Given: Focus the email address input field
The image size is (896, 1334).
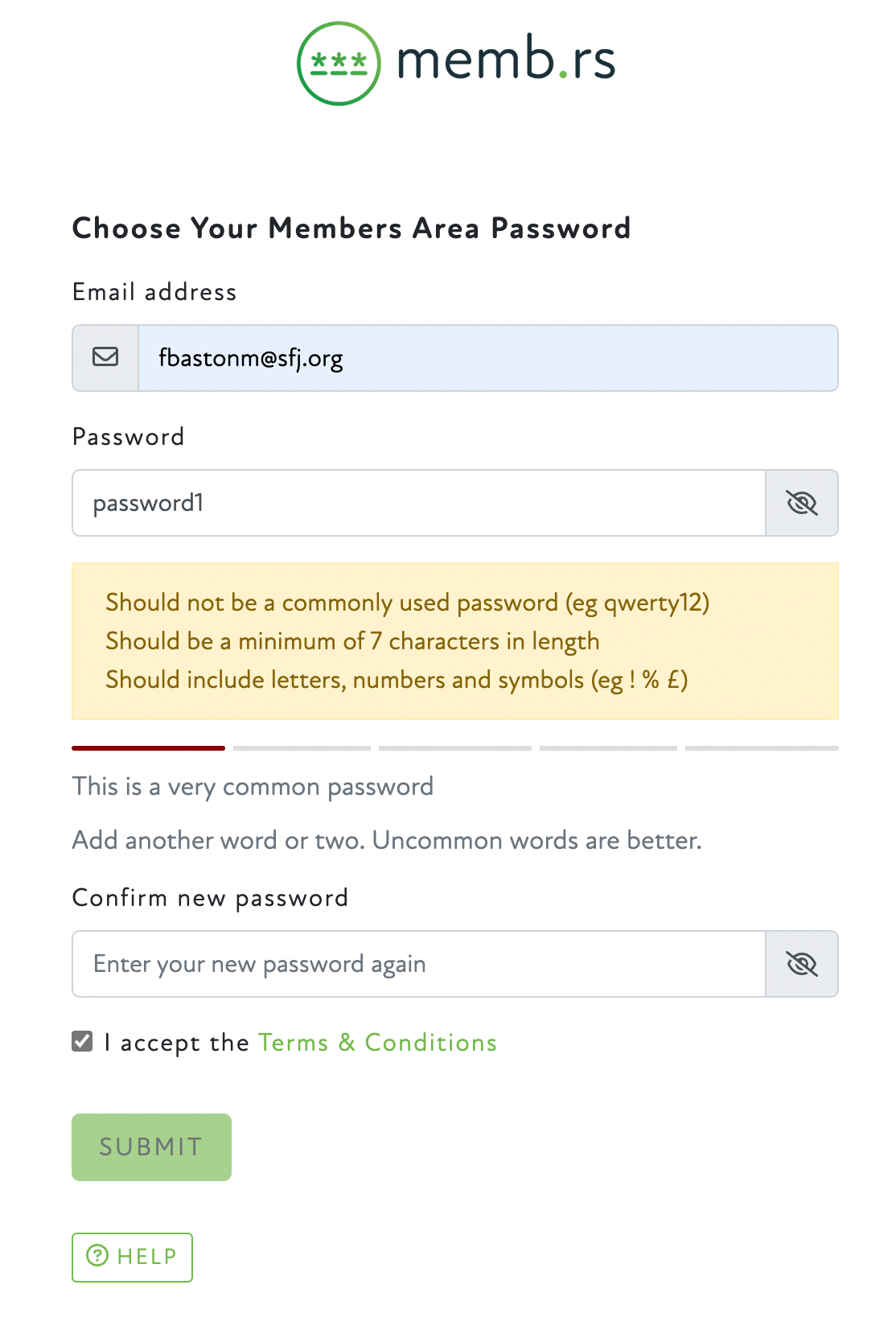Looking at the screenshot, I should point(487,358).
